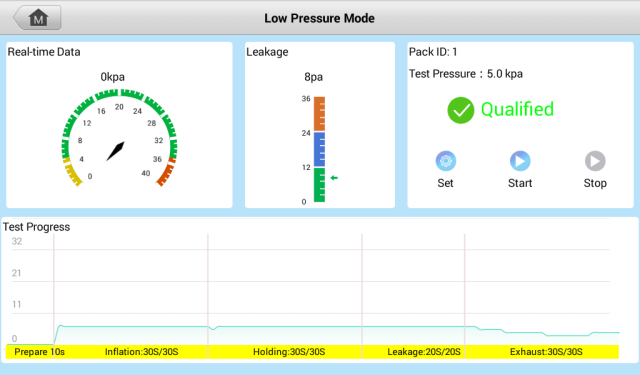Click the 12 label on leakage scale
The image size is (640, 375).
tap(306, 167)
